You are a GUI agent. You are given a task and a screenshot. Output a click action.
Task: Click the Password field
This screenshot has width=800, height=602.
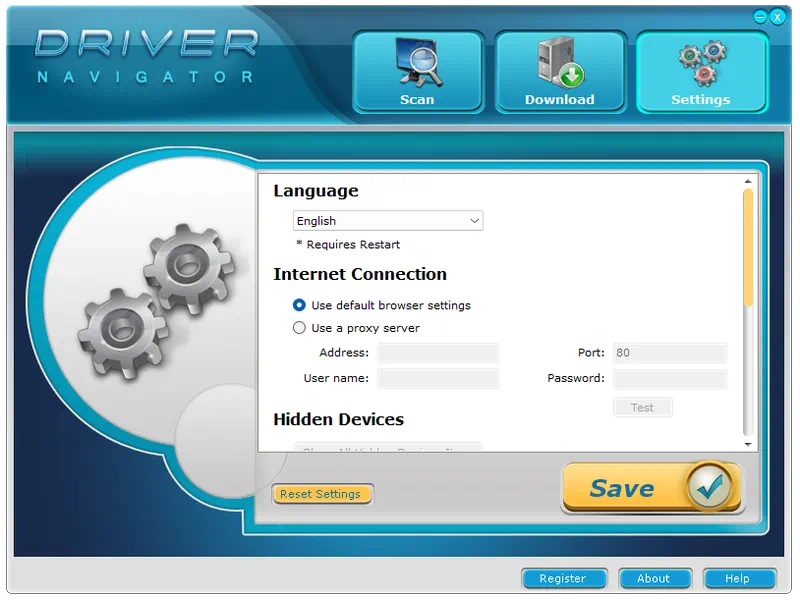pyautogui.click(x=670, y=379)
